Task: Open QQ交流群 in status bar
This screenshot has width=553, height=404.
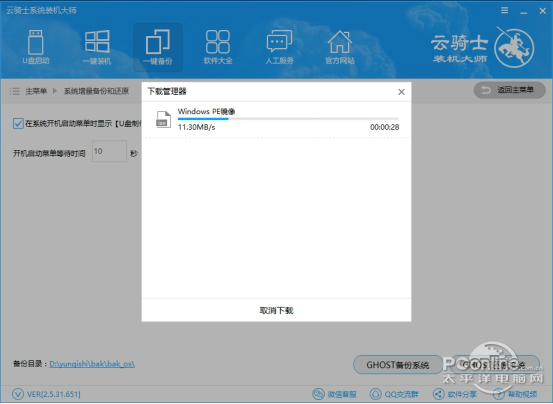Action: (x=394, y=394)
